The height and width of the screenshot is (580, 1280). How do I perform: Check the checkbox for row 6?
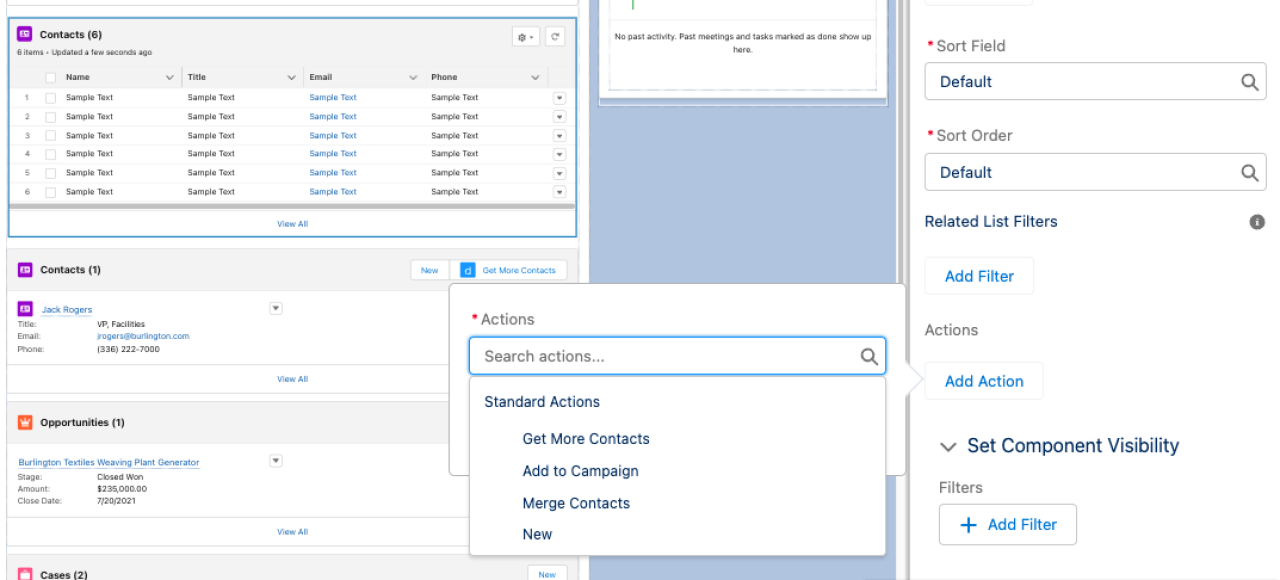pyautogui.click(x=51, y=192)
